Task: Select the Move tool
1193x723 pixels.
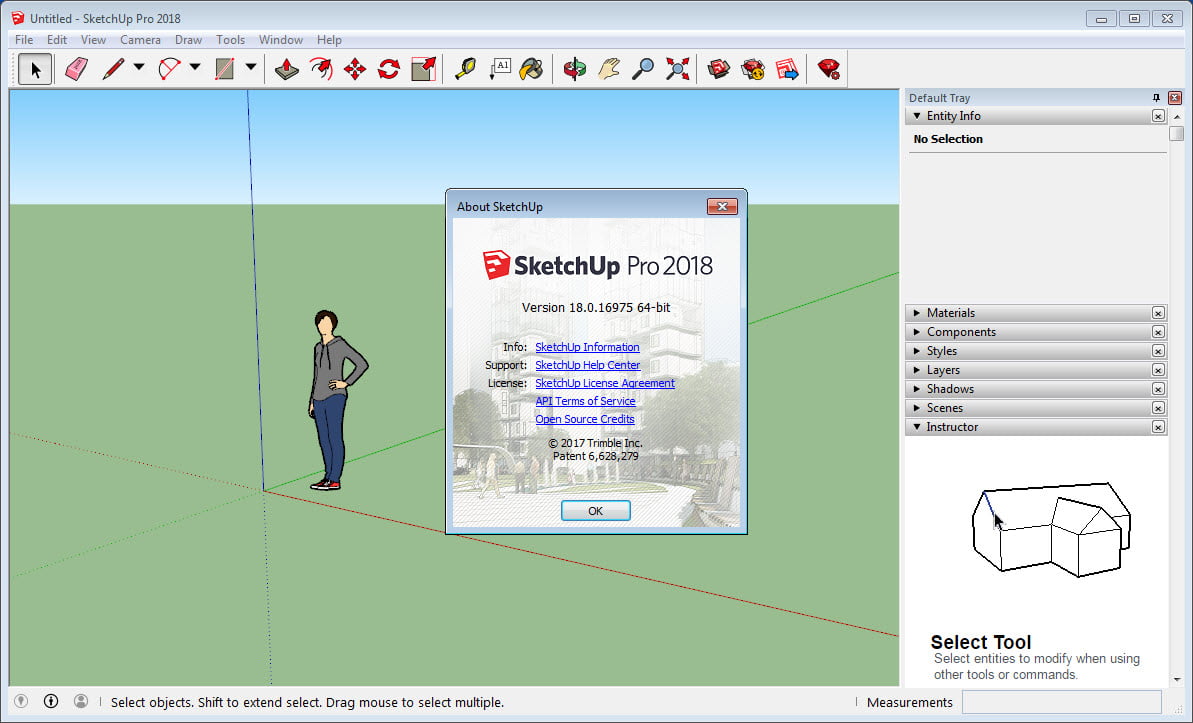Action: (355, 69)
